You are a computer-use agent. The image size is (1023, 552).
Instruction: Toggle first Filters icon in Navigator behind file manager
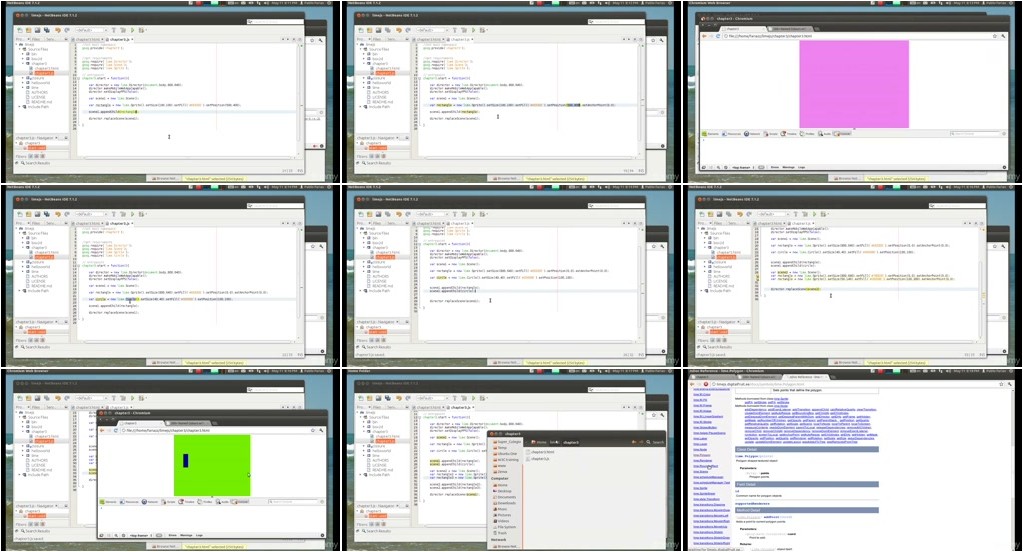point(371,524)
